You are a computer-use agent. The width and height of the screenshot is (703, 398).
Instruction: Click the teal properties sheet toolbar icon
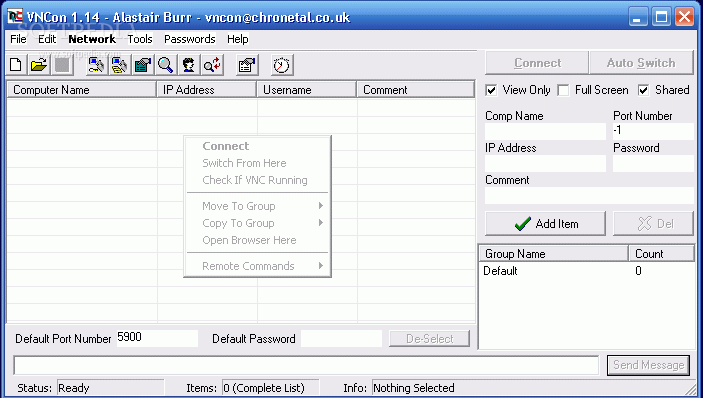143,65
